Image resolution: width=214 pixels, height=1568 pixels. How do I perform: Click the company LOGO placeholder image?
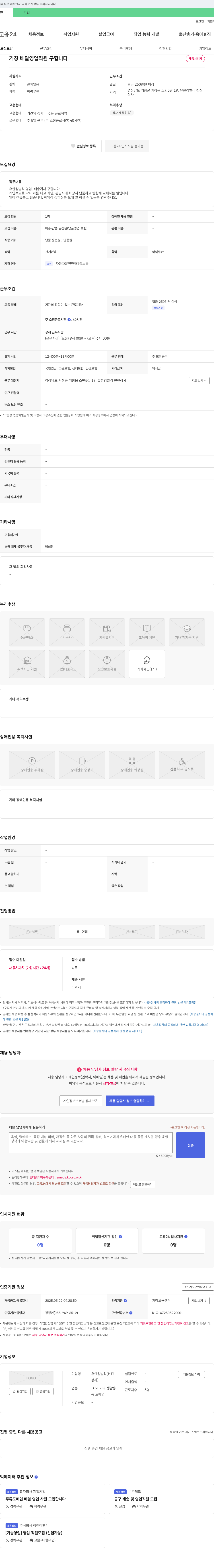pos(31,1378)
